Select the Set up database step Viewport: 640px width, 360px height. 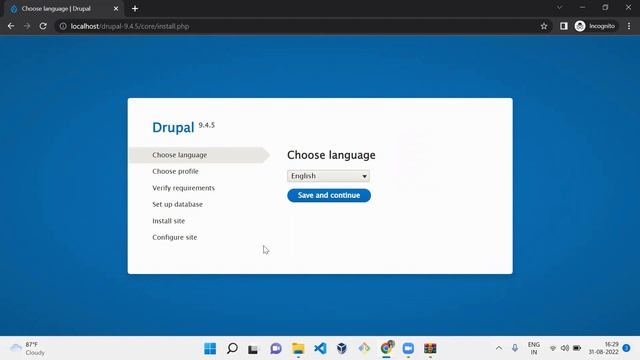[178, 204]
